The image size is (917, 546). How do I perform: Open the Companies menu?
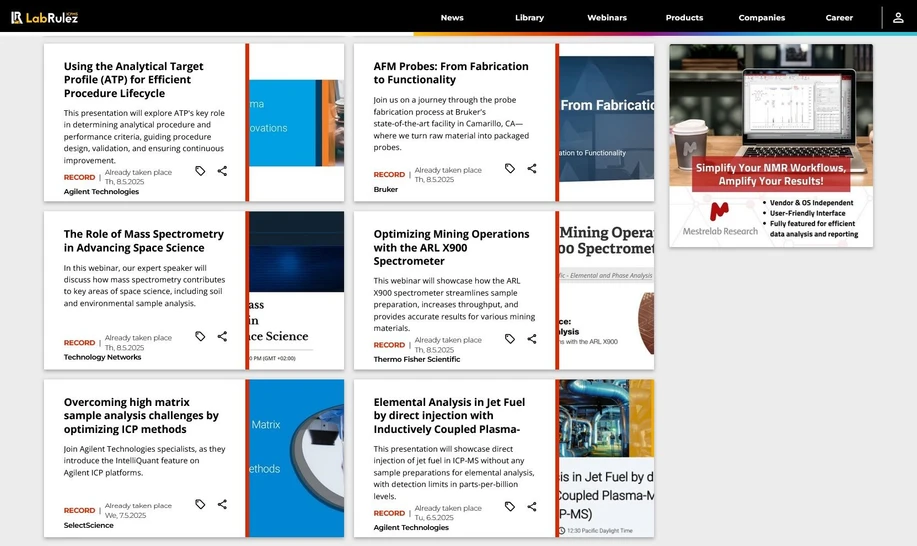(761, 18)
